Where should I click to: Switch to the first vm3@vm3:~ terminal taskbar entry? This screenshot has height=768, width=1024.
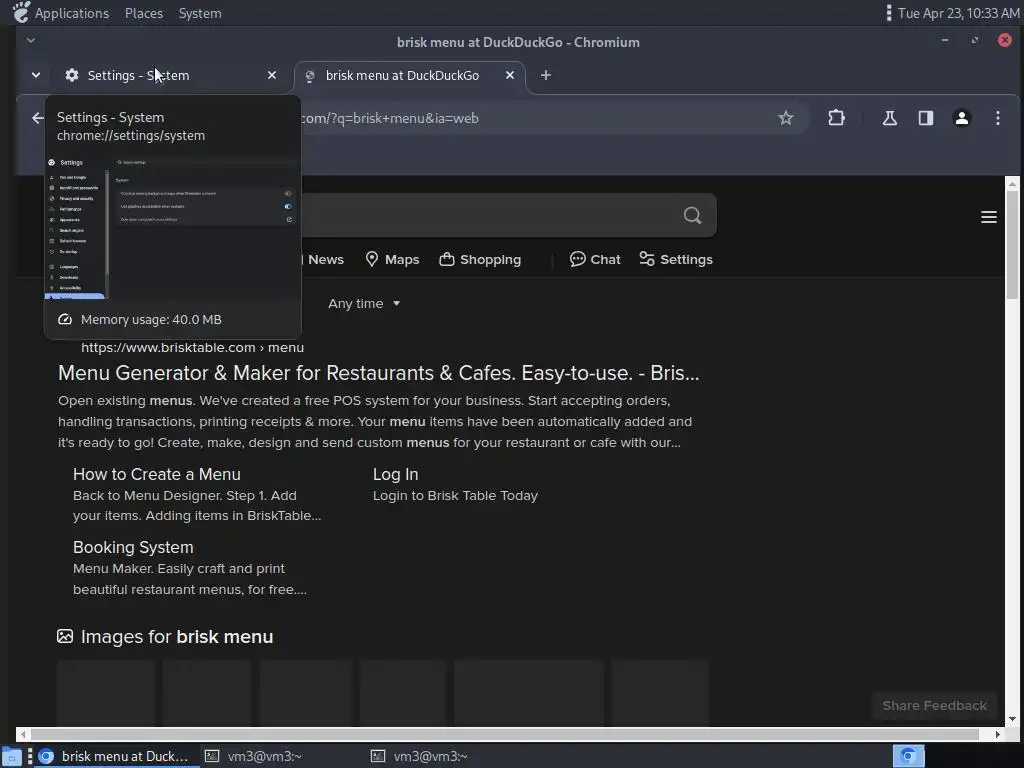253,756
